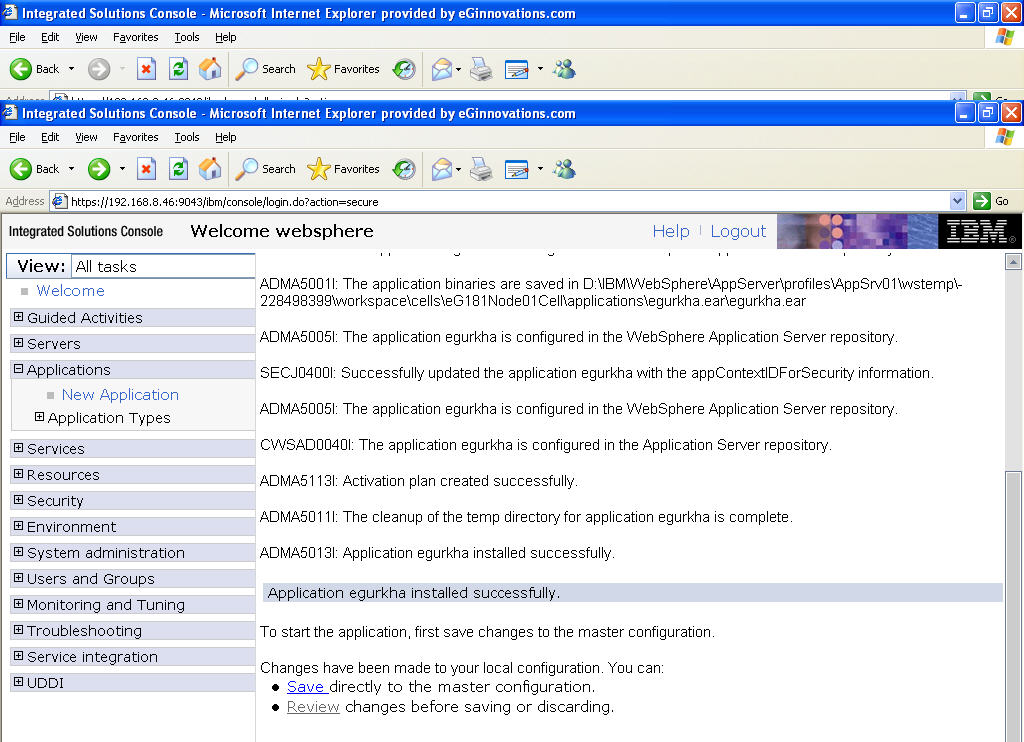This screenshot has width=1024, height=742.
Task: Click Back arrow in background window toolbar
Action: [x=21, y=69]
